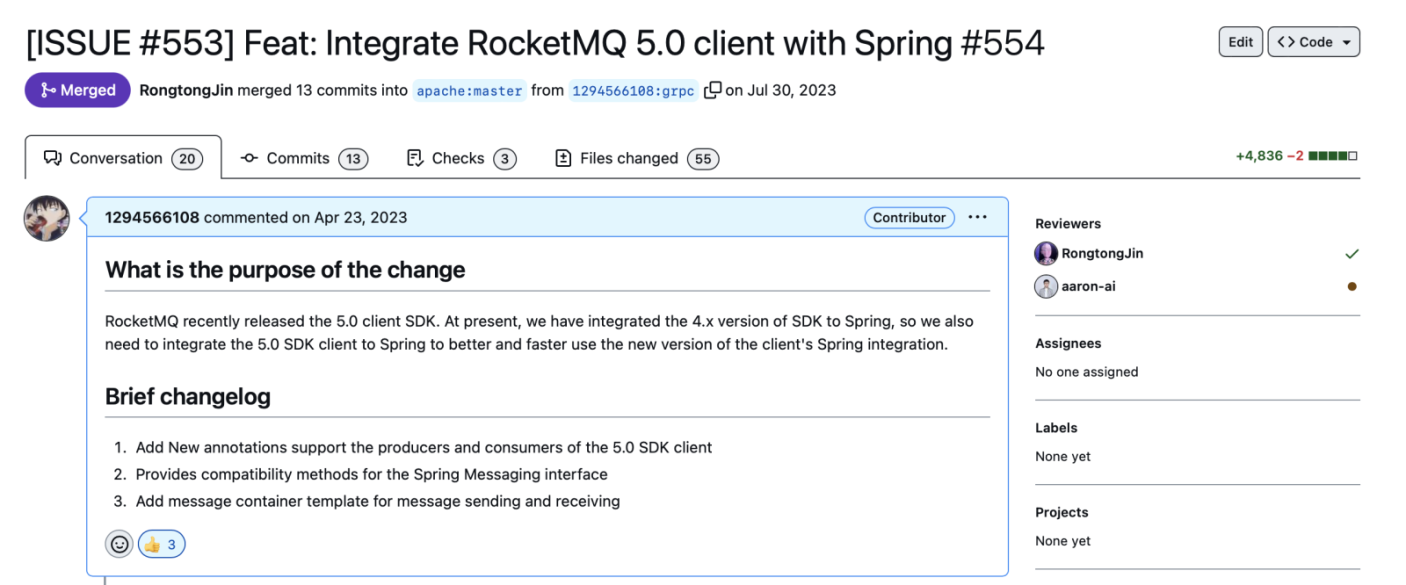Click the diff stat color blocks
Viewport: 1406px width, 585px height.
point(1332,156)
